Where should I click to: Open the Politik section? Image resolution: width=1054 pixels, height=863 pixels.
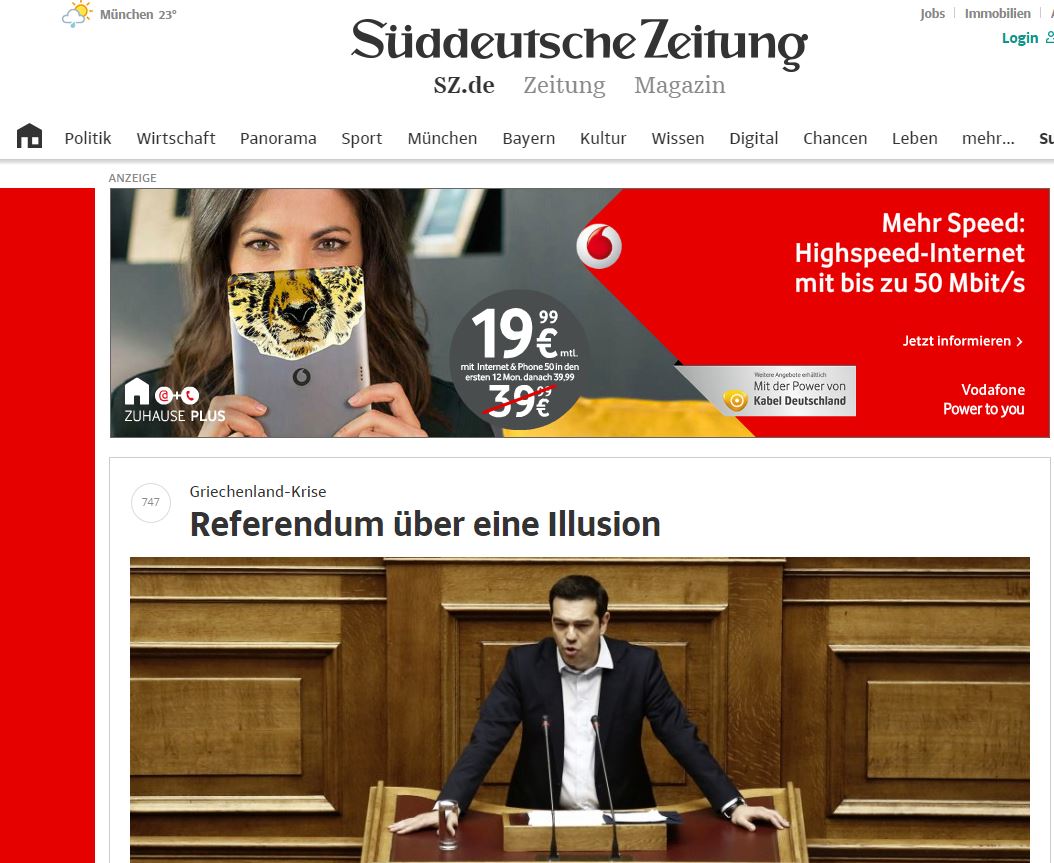[x=87, y=138]
